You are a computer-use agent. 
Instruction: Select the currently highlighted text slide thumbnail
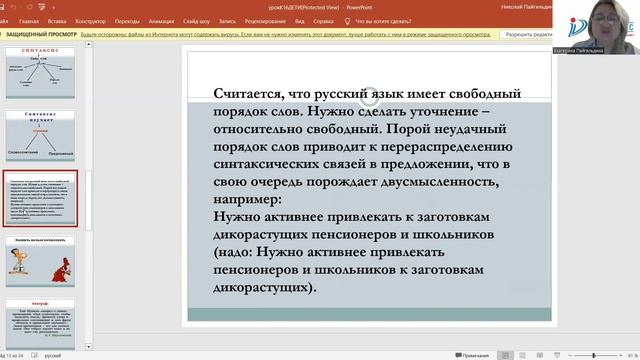40,198
